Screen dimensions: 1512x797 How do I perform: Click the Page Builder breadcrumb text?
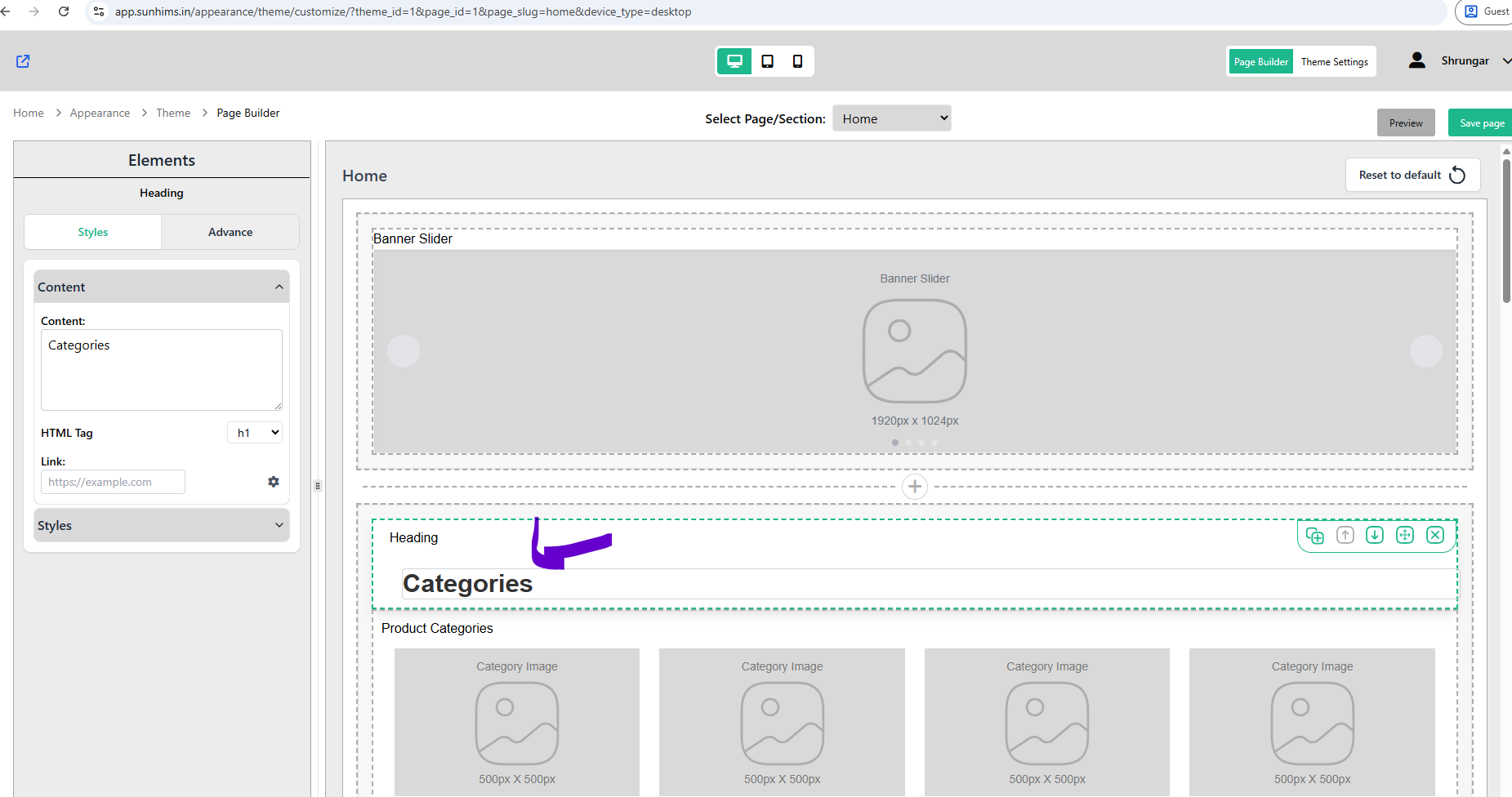click(x=248, y=113)
